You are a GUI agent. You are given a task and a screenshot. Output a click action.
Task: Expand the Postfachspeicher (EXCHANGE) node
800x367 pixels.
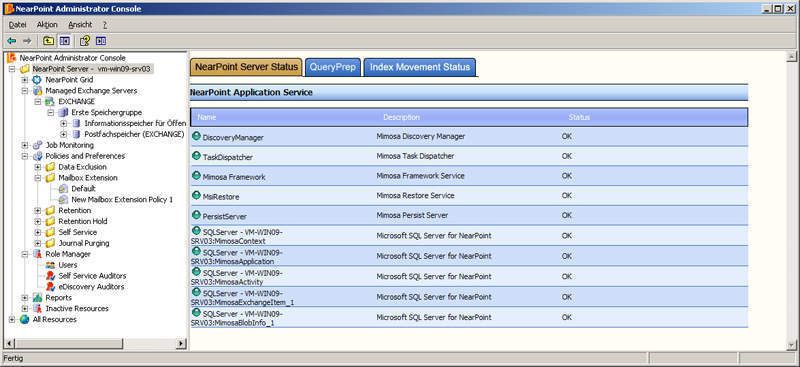click(x=63, y=134)
